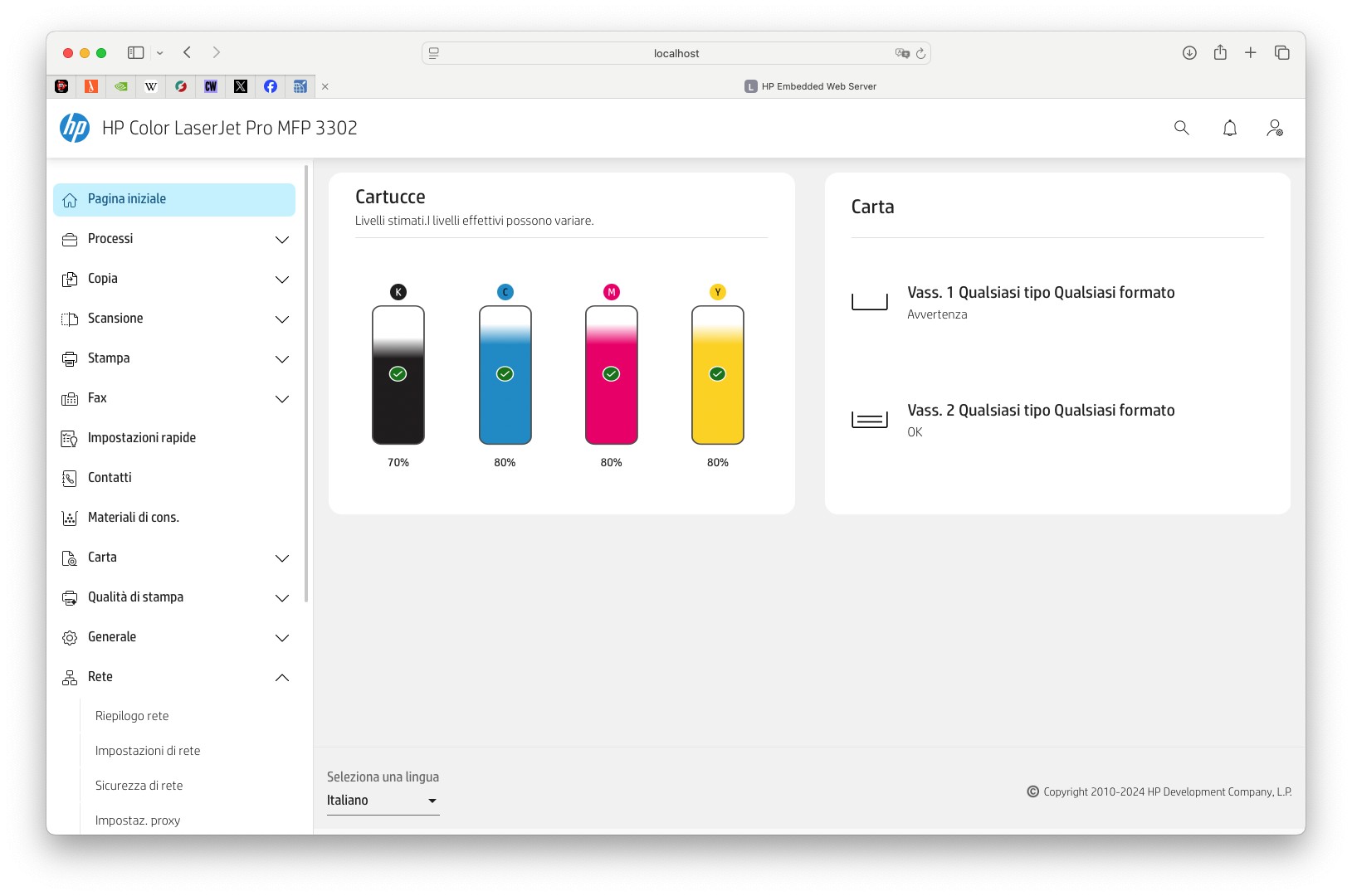The image size is (1352, 896).
Task: Open the page menu icon in the address bar
Action: (x=433, y=53)
